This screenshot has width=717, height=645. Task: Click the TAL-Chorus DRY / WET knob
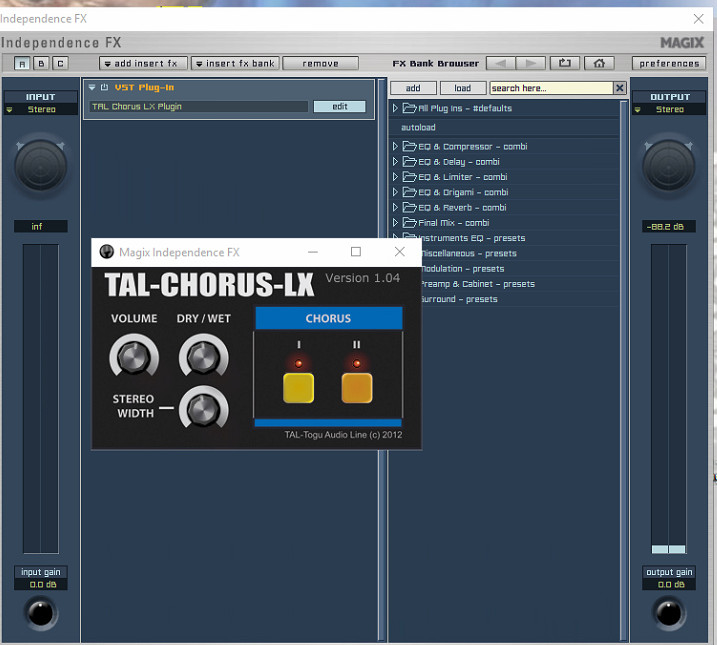203,356
